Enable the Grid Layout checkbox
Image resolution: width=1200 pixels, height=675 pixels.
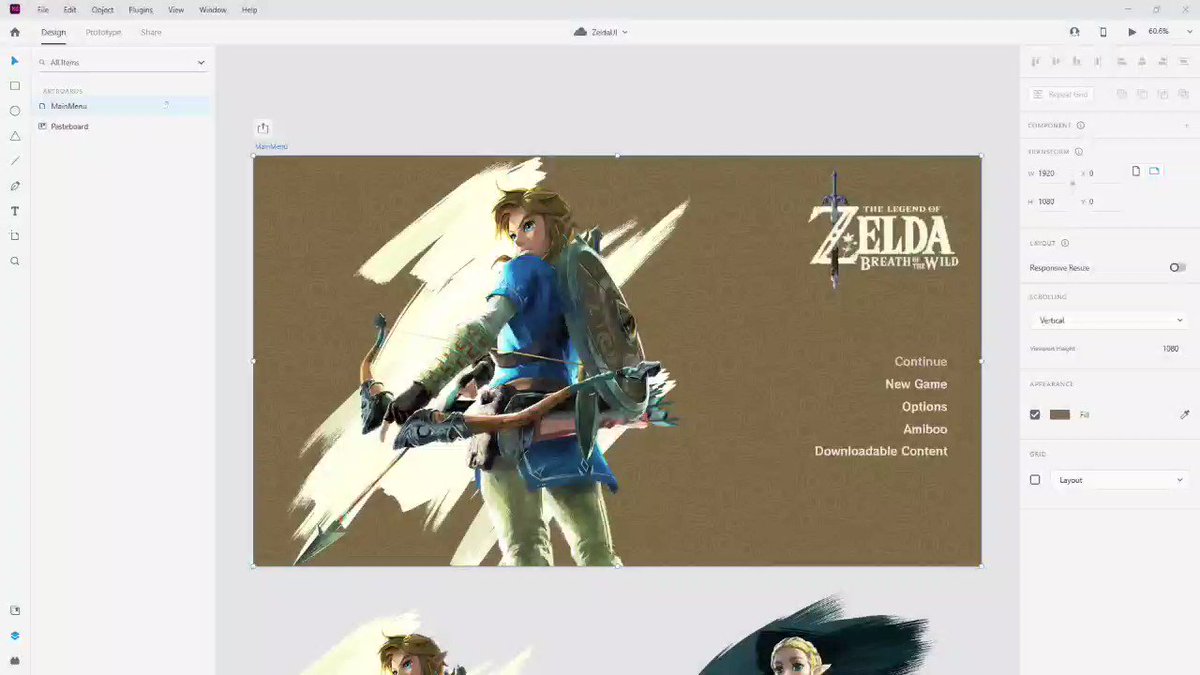point(1035,480)
